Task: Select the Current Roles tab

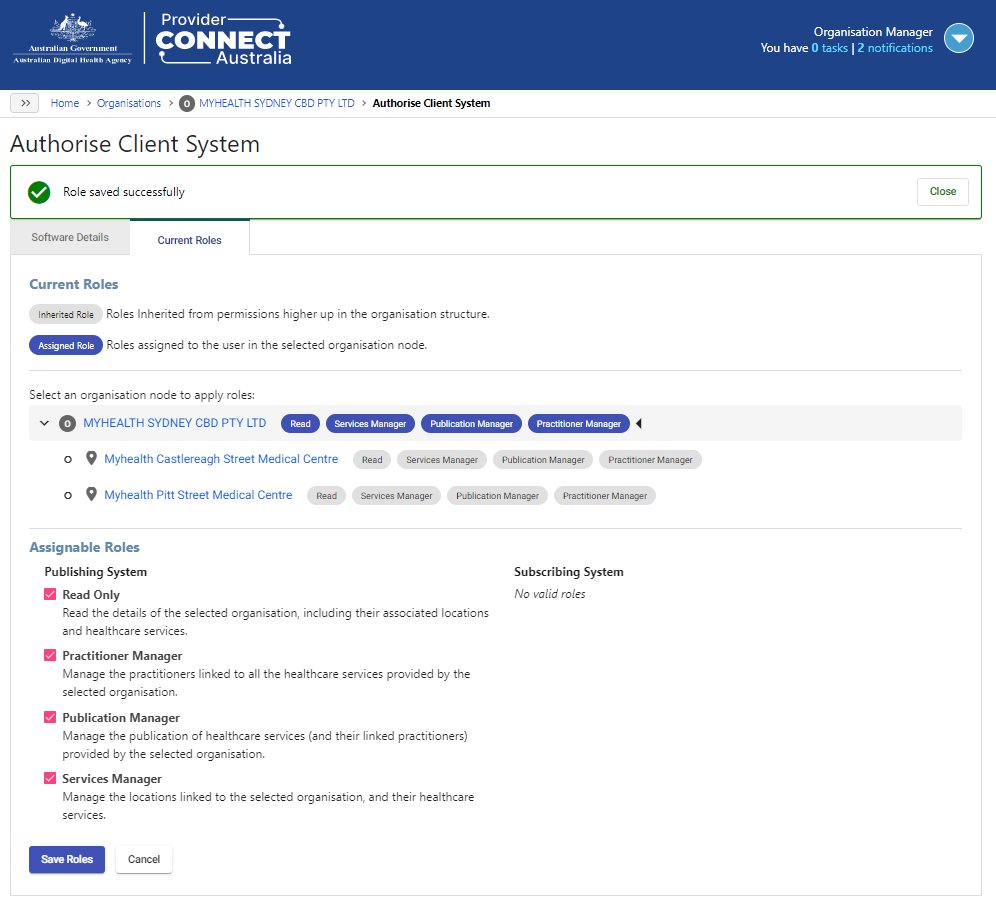Action: pos(189,239)
